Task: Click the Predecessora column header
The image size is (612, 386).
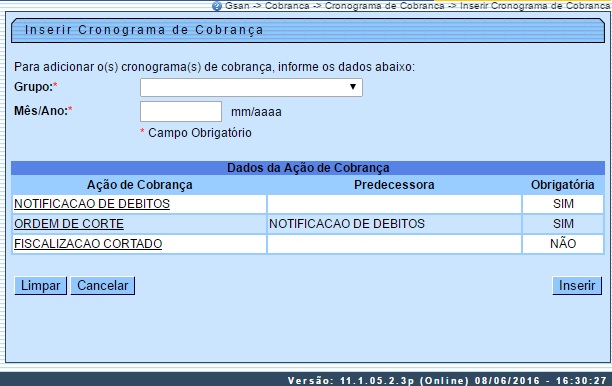Action: pyautogui.click(x=394, y=185)
